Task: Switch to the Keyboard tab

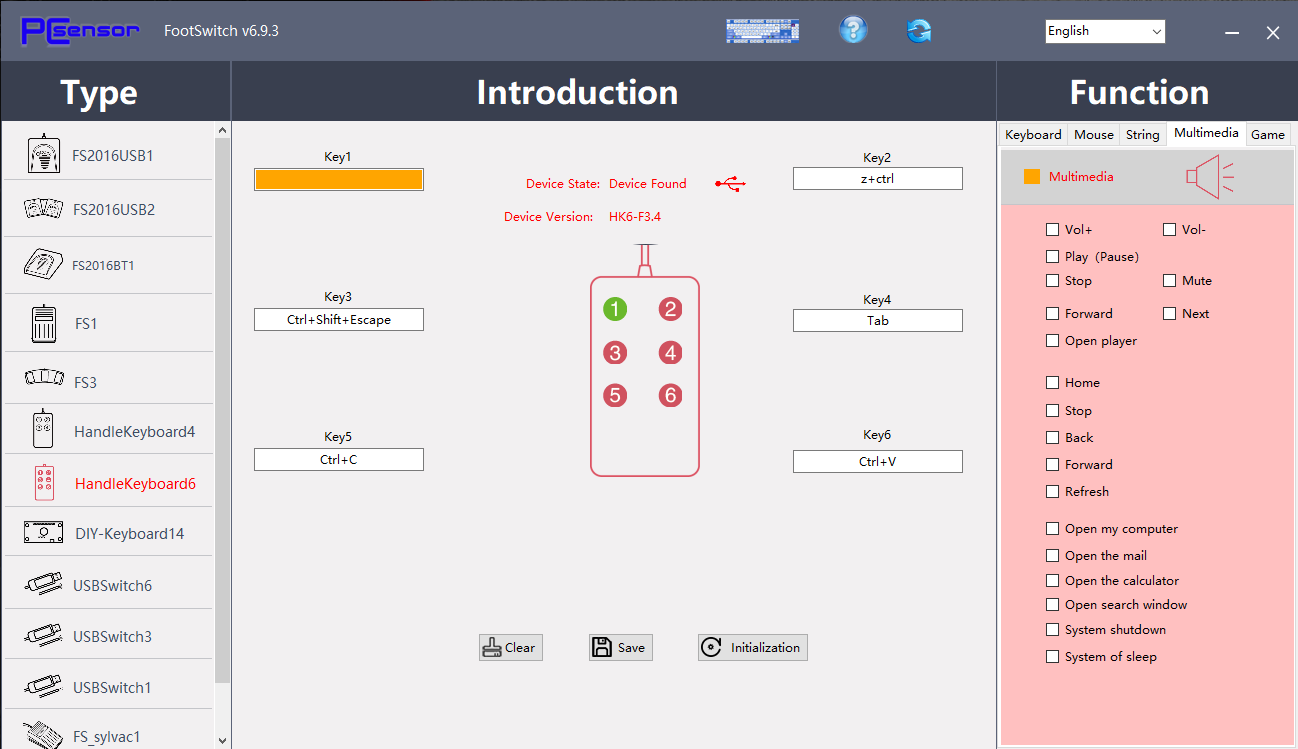Action: 1033,135
